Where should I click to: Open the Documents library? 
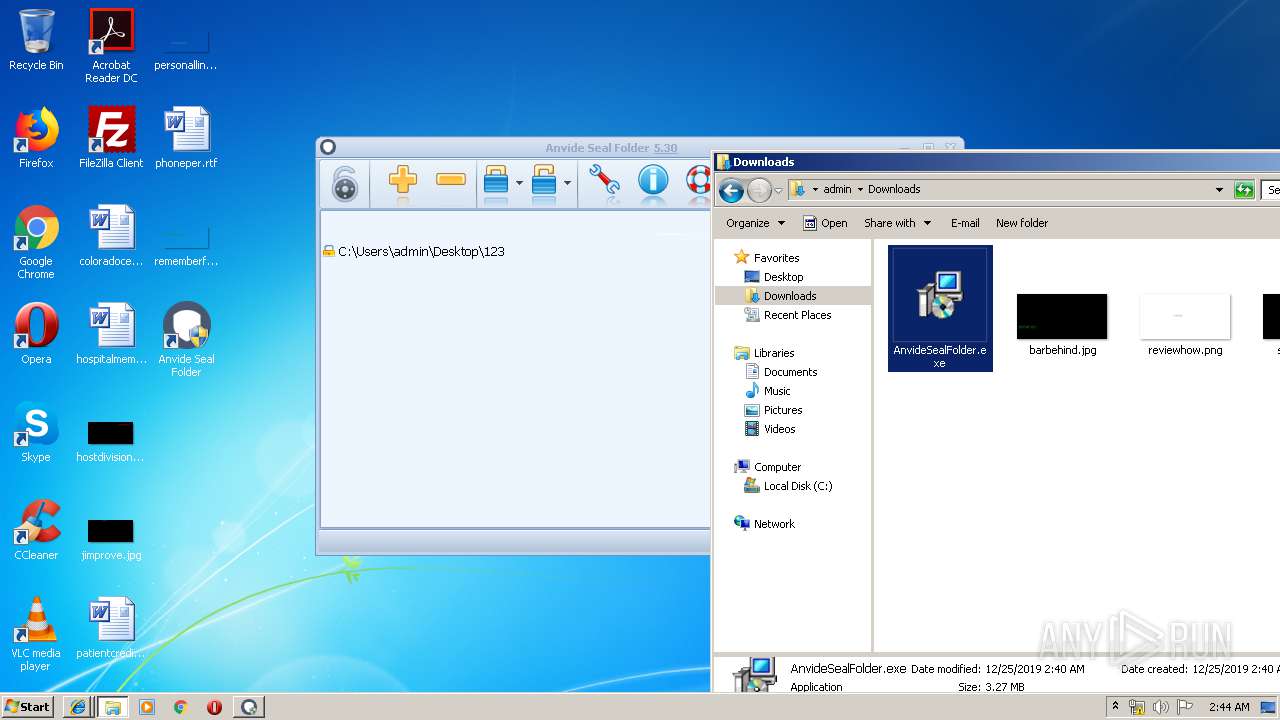pyautogui.click(x=780, y=372)
